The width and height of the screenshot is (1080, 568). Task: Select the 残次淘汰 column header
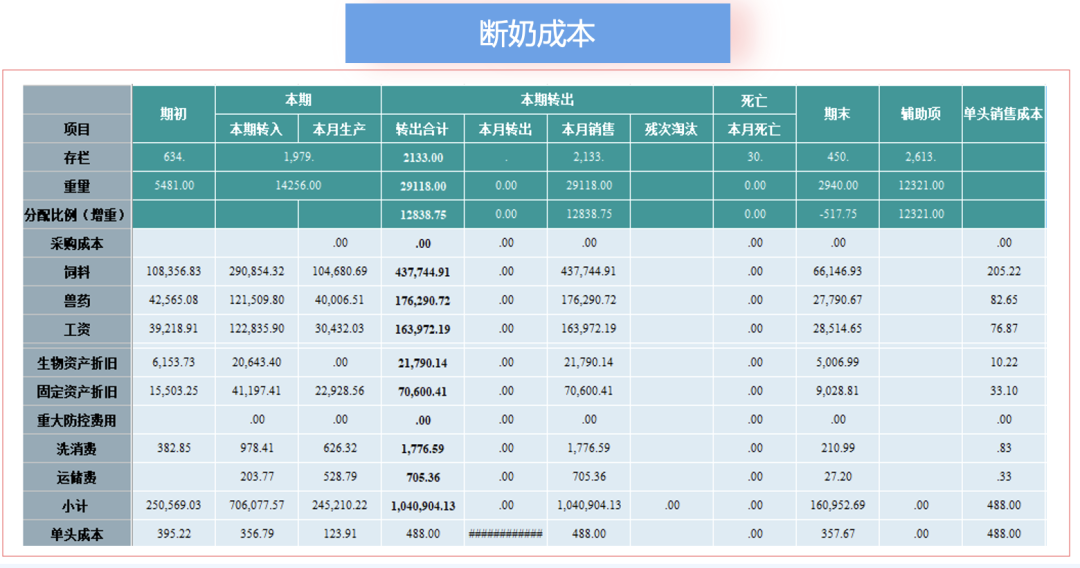pos(671,129)
